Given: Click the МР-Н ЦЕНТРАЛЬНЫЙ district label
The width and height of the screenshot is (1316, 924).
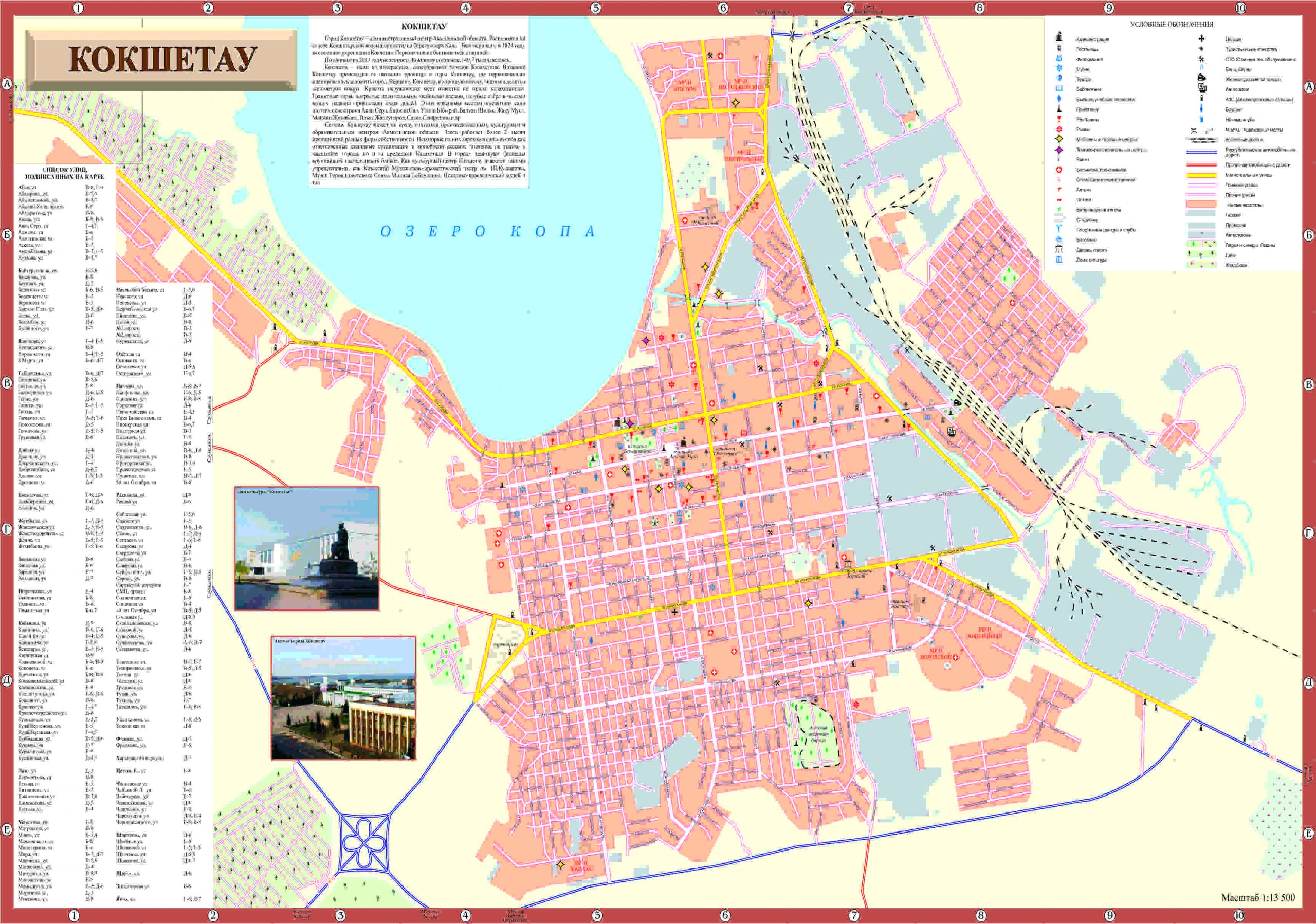Looking at the screenshot, I should click(744, 156).
